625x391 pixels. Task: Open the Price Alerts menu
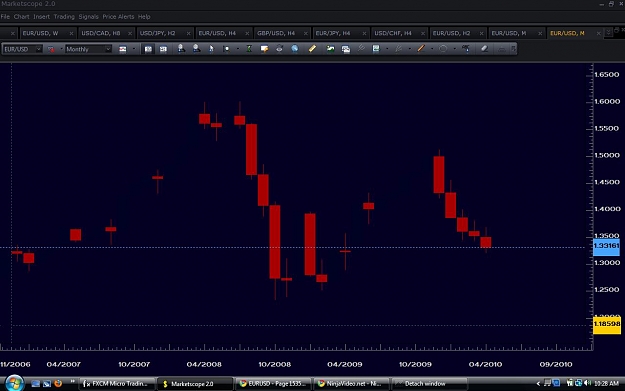point(118,17)
